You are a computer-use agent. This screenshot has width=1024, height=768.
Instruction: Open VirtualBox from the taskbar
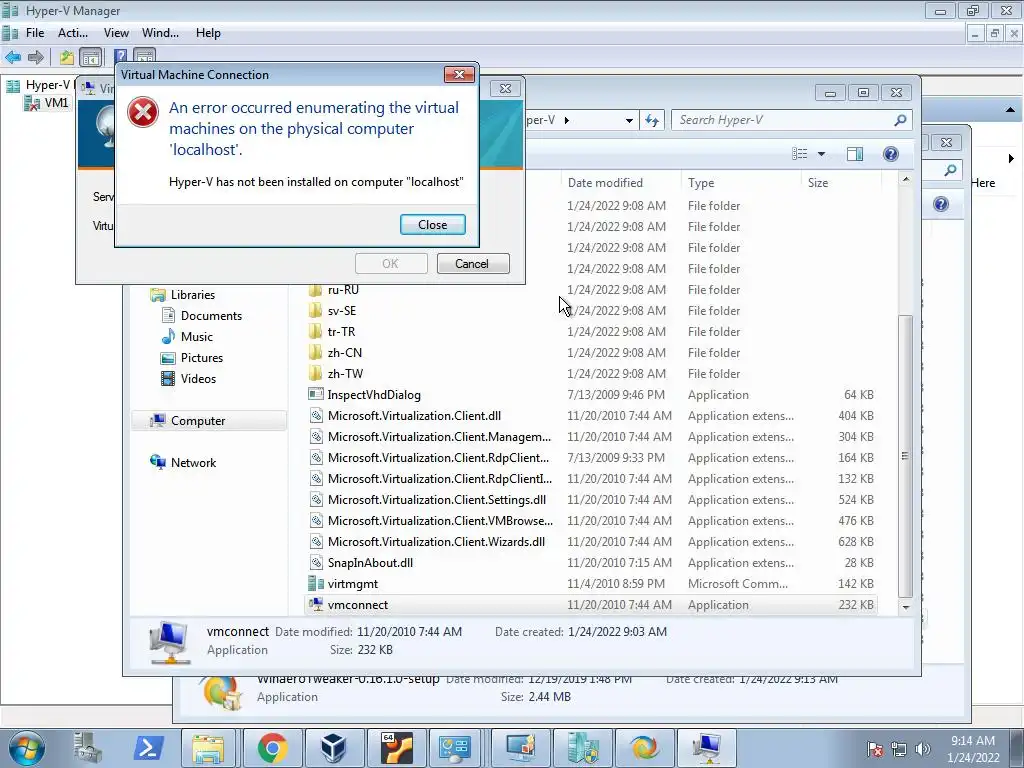coord(333,748)
